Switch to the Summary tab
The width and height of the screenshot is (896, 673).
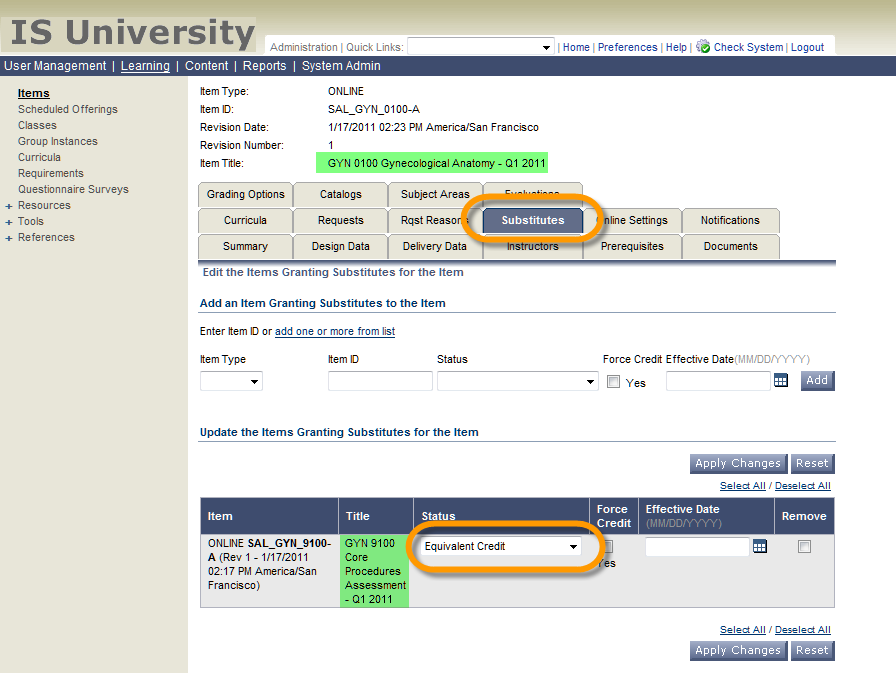[245, 246]
